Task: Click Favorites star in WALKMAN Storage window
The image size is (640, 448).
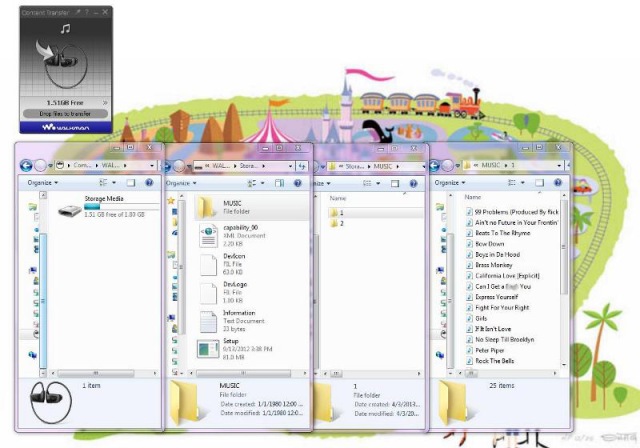Action: pos(171,200)
